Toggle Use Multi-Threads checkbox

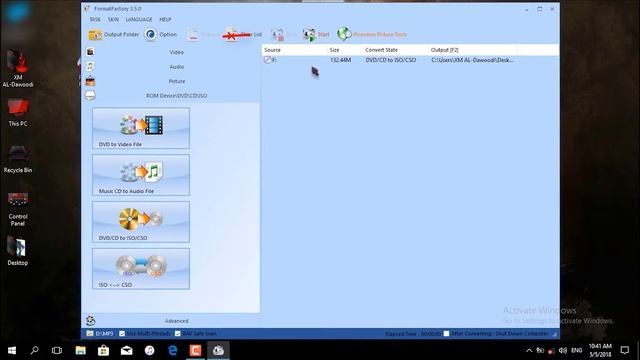122,333
